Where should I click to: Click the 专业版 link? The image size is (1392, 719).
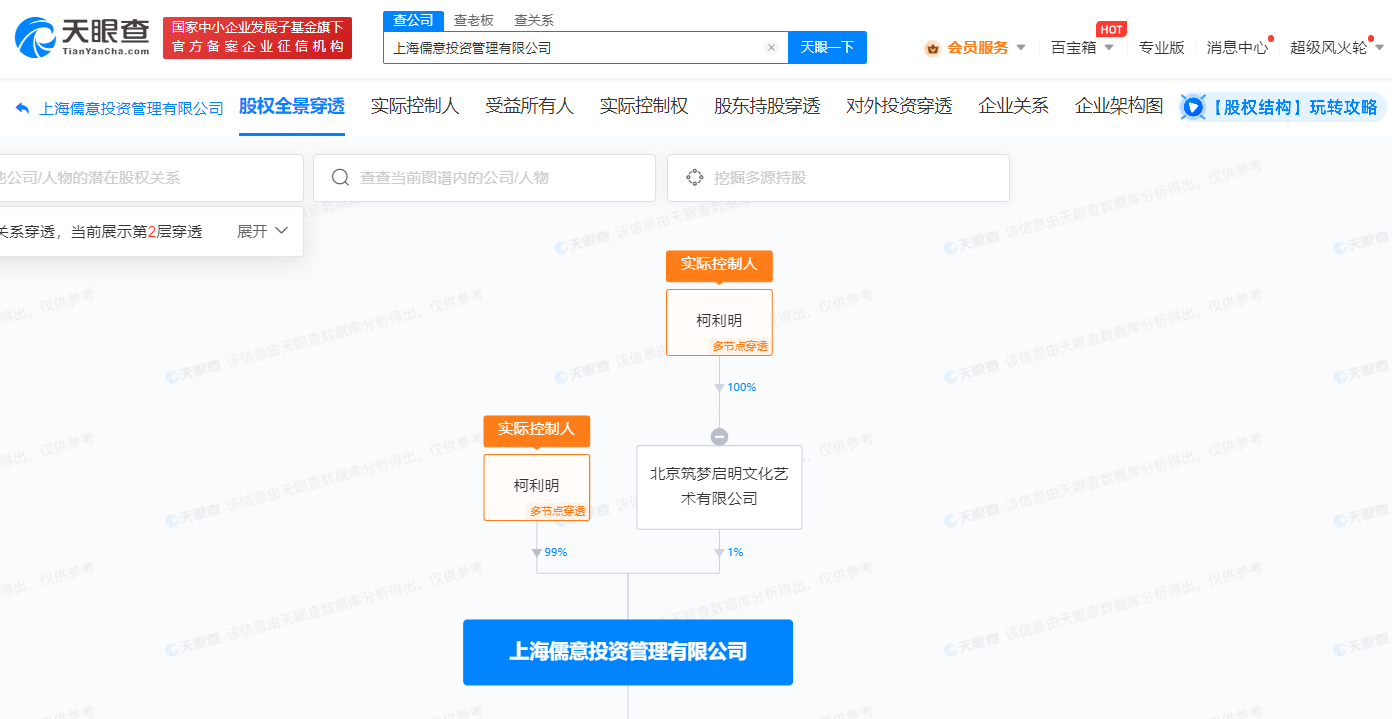coord(1161,47)
